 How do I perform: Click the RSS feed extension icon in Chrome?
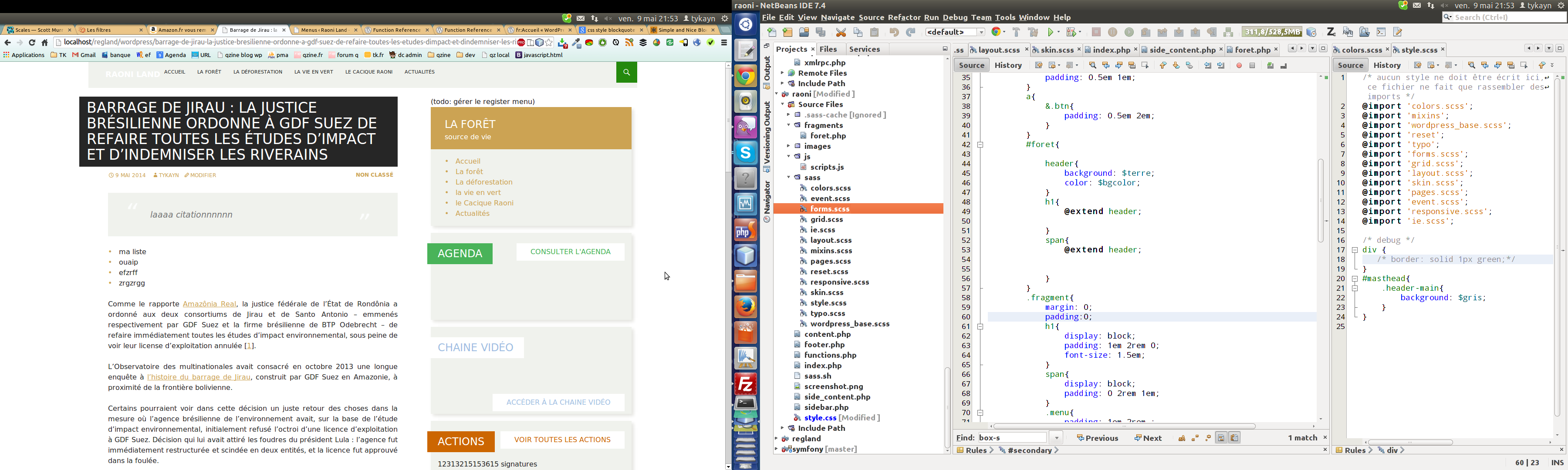coord(629,43)
